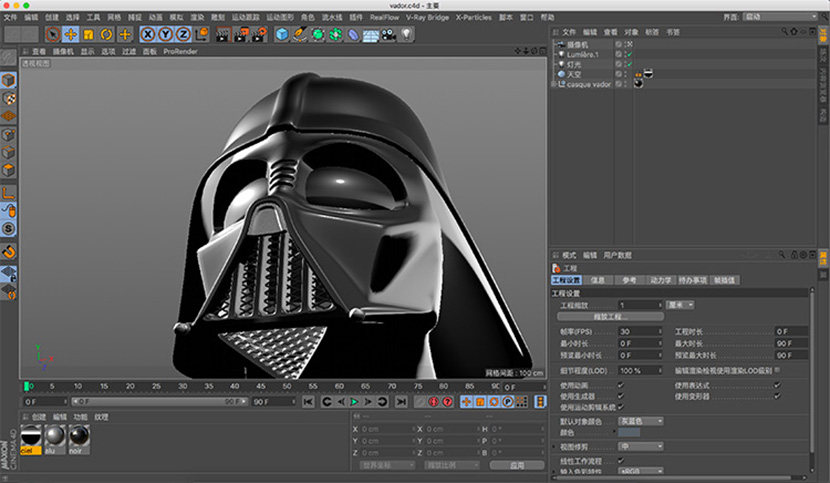Toggle the 使用表达式 checkbox

click(777, 384)
